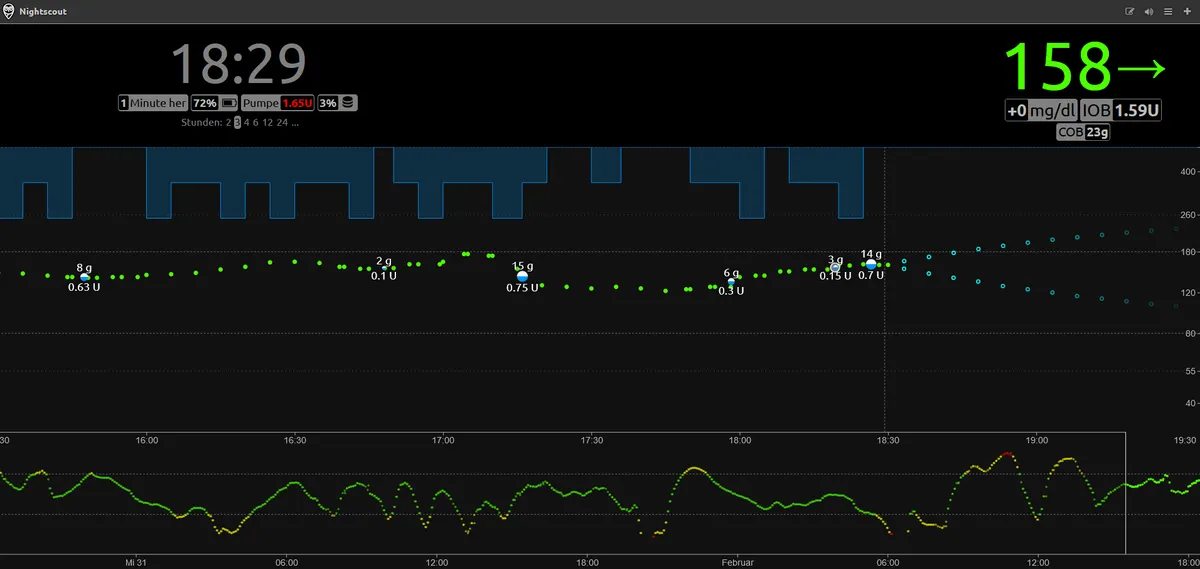The height and width of the screenshot is (569, 1200).
Task: Click the Februar label on overview axis
Action: [737, 562]
